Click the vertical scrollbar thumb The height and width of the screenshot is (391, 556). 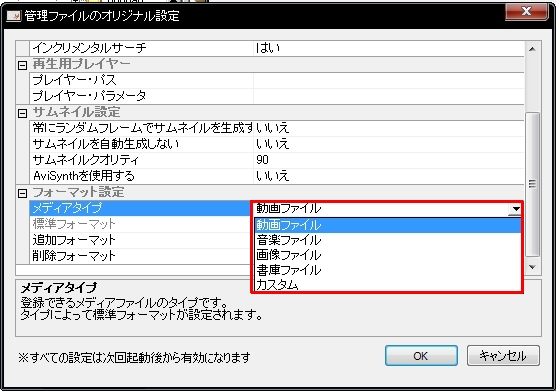pyautogui.click(x=532, y=184)
